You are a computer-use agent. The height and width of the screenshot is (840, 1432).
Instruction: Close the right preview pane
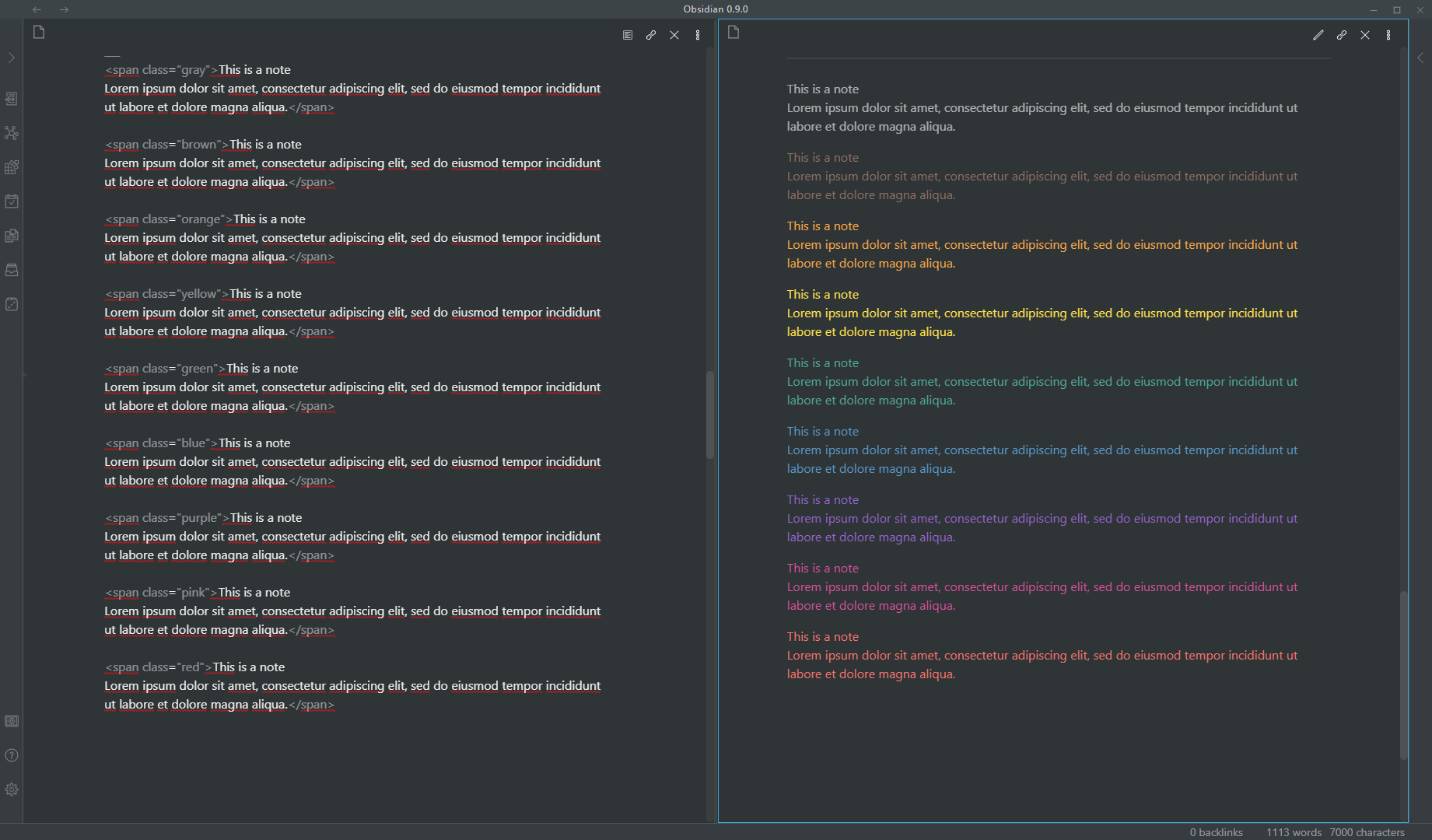[x=1365, y=35]
